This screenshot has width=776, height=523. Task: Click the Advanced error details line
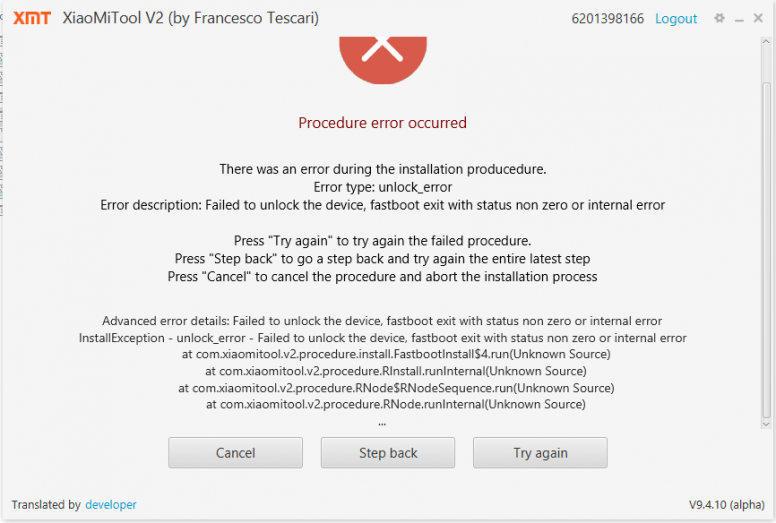click(382, 321)
